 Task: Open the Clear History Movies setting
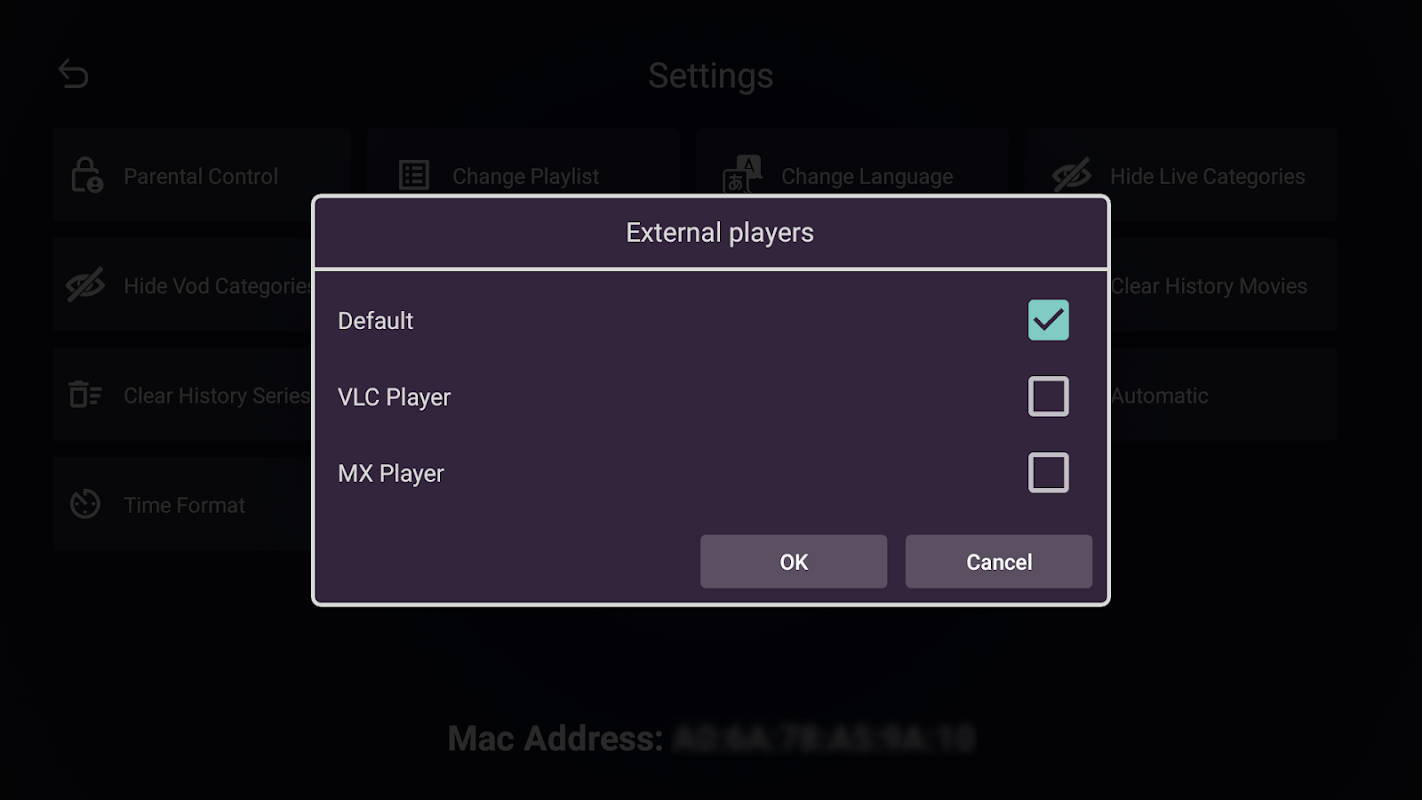click(1223, 286)
